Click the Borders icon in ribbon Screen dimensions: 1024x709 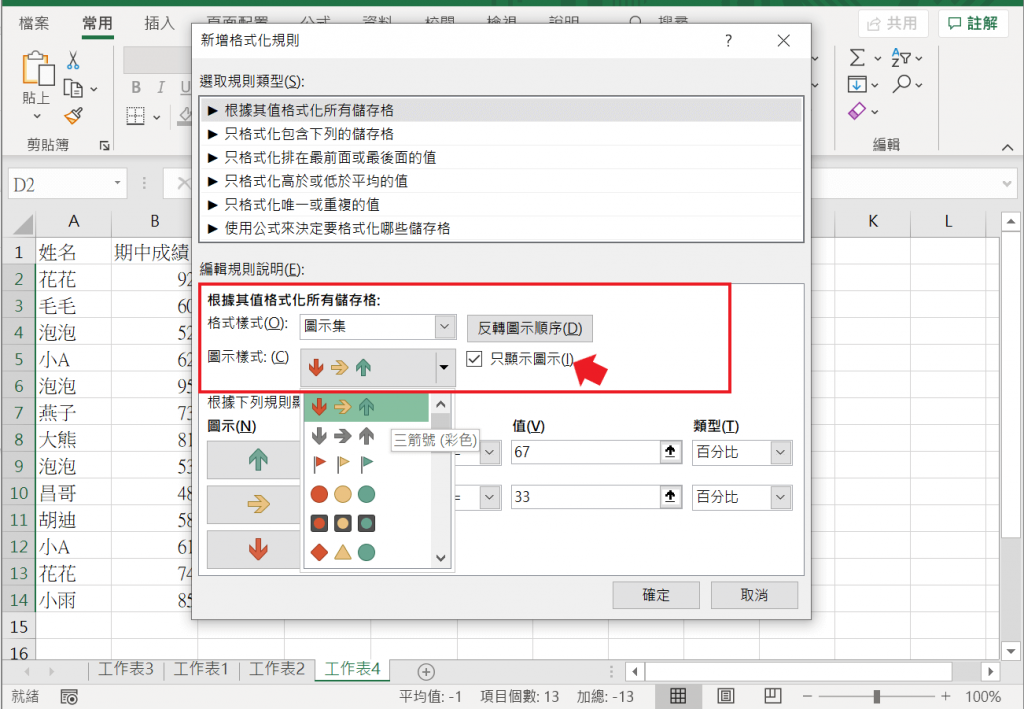[x=135, y=116]
